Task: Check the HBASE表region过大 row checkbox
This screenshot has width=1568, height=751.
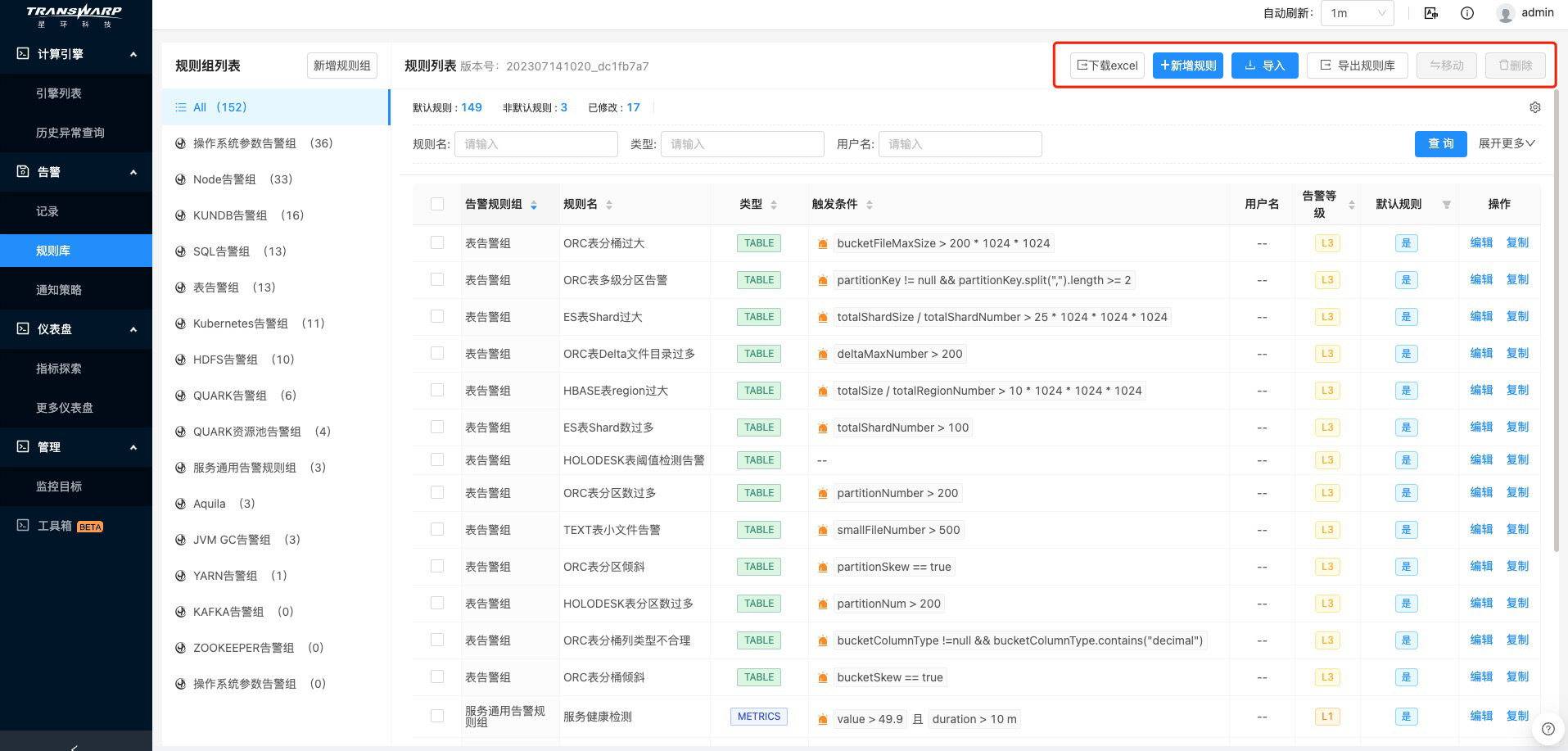Action: click(x=437, y=390)
